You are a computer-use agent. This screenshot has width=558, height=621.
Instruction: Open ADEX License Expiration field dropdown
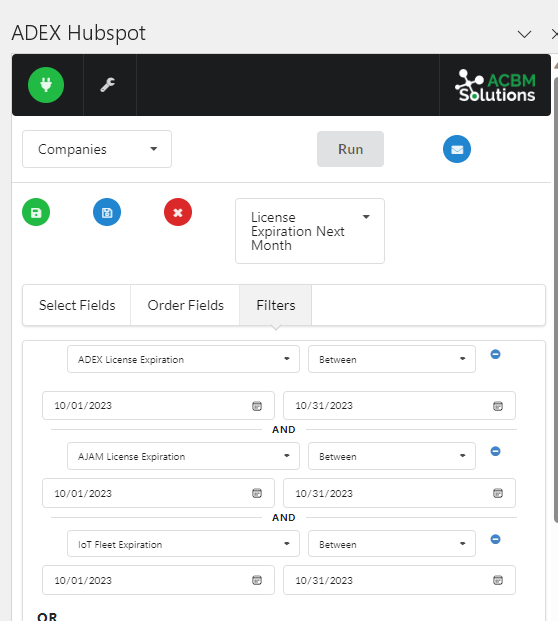click(x=183, y=359)
